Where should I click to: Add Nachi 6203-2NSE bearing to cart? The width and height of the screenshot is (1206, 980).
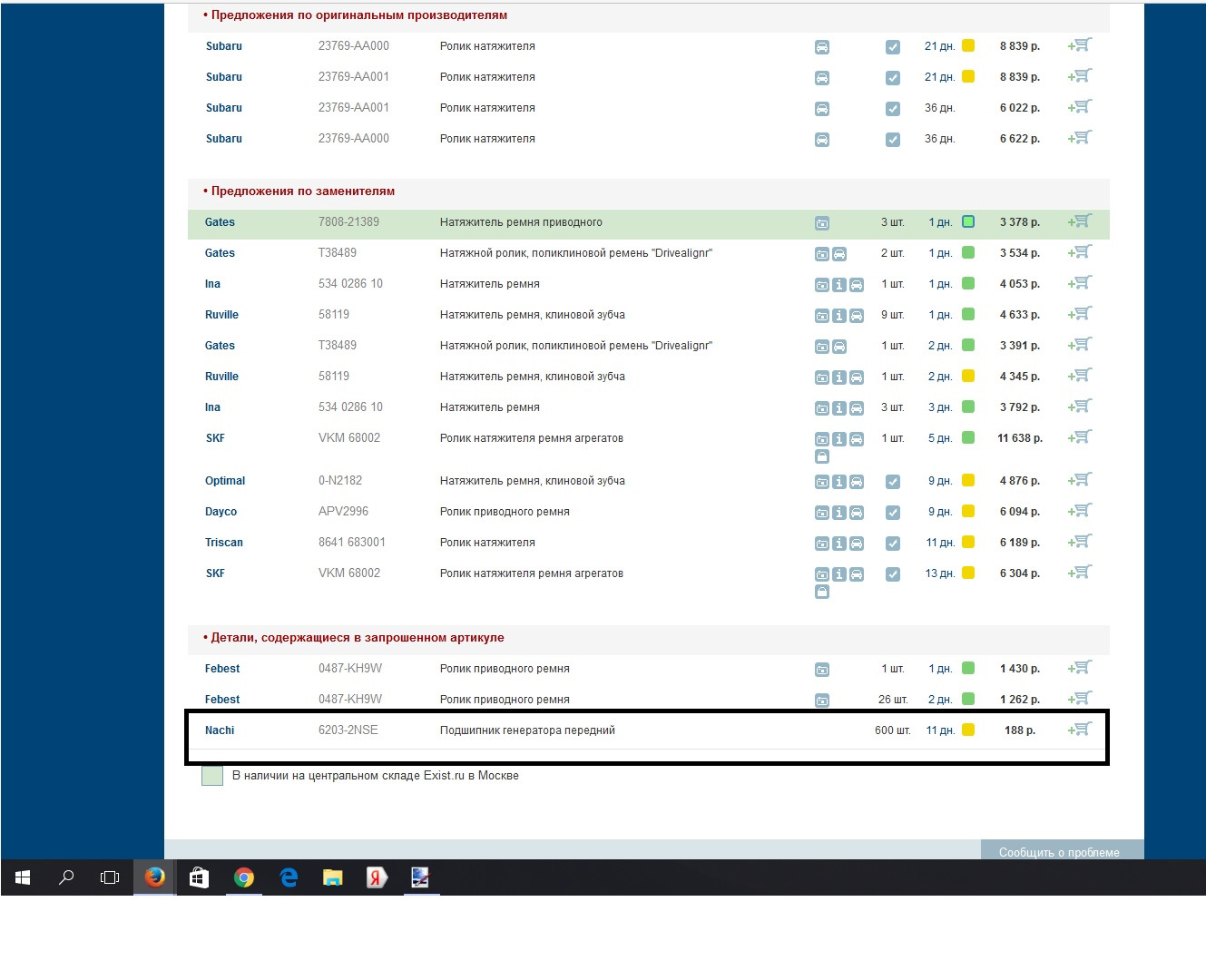[1080, 730]
